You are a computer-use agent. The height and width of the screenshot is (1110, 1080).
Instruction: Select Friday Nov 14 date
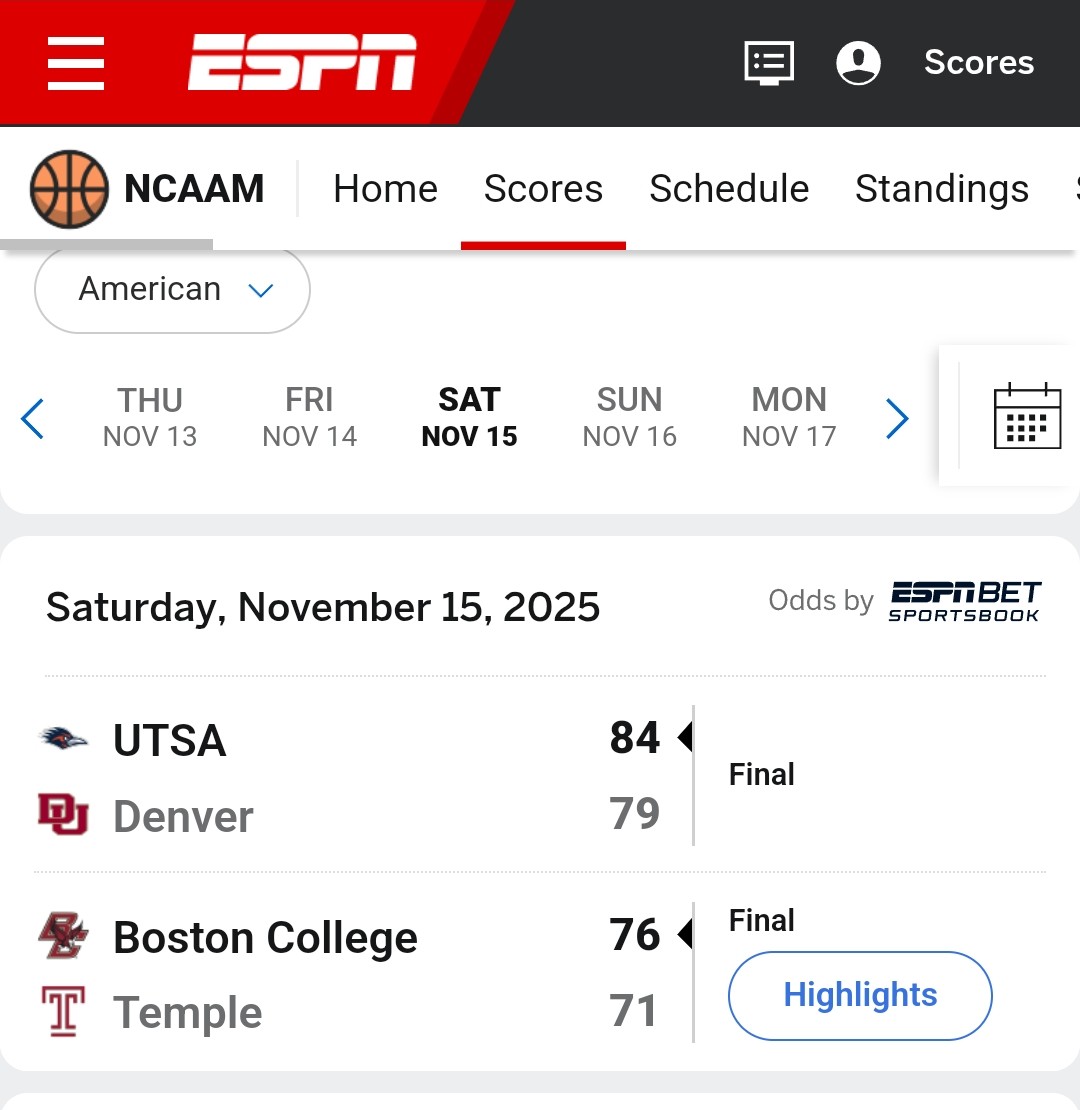pos(309,417)
